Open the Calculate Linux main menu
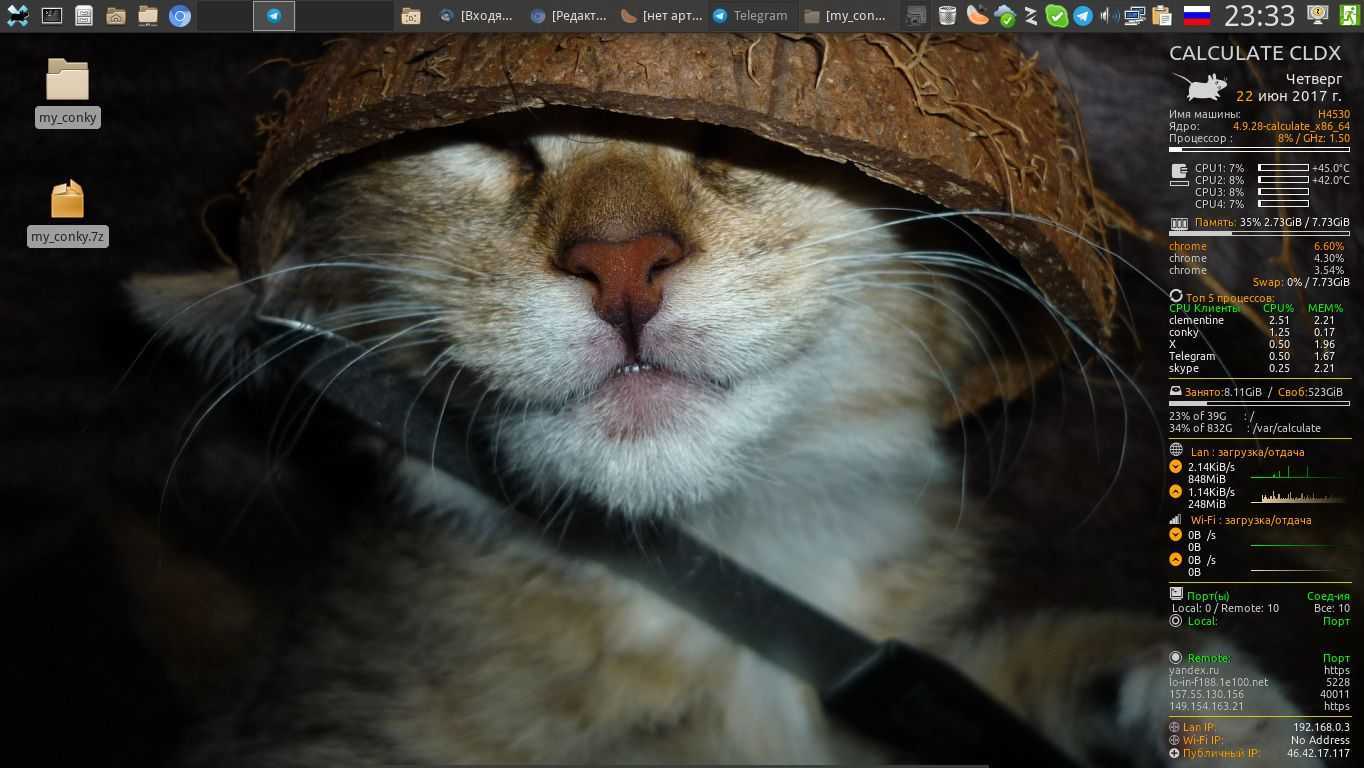The height and width of the screenshot is (768, 1364). point(18,15)
